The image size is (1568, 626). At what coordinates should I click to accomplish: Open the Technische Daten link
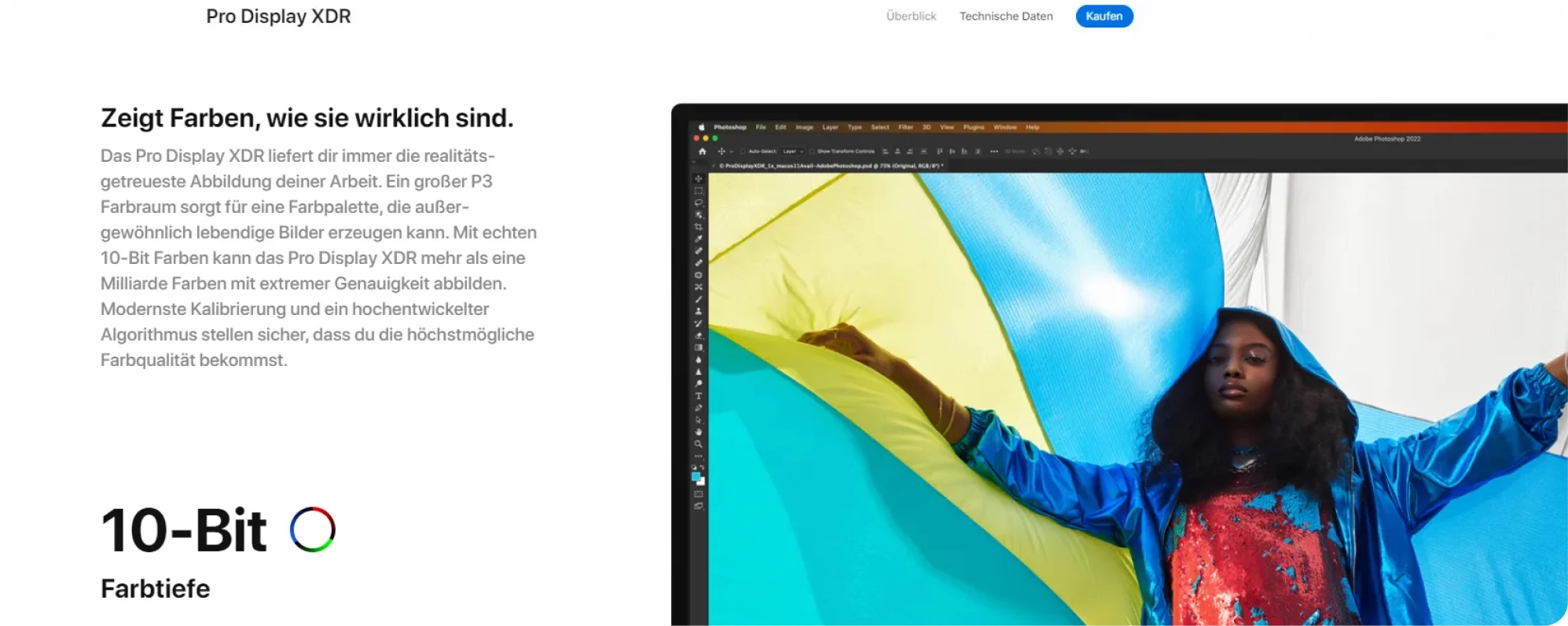1006,16
